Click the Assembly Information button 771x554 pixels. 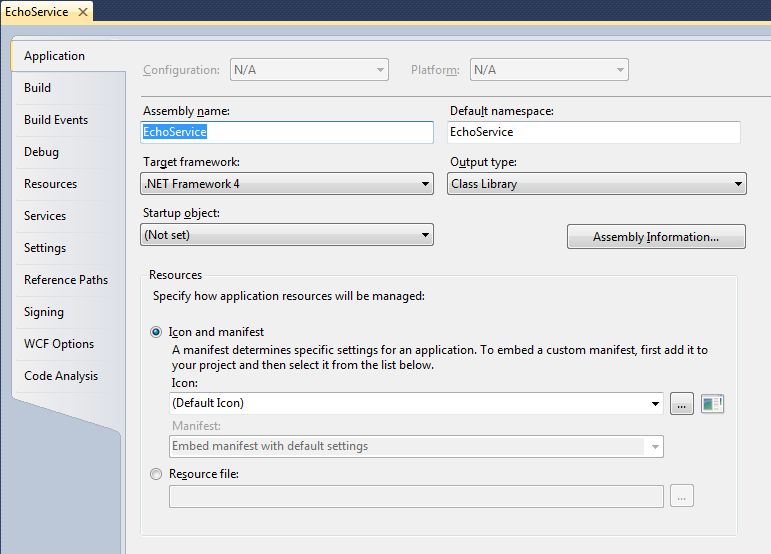[656, 237]
